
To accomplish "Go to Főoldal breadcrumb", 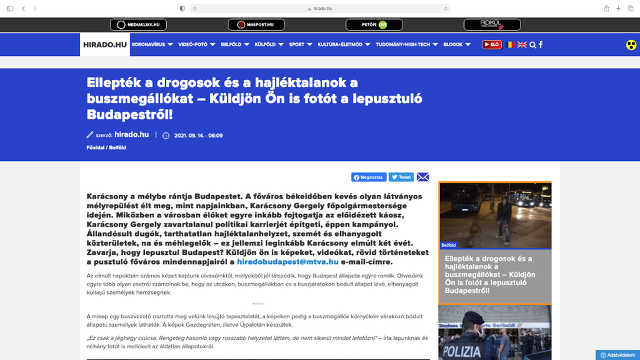I will tap(96, 148).
